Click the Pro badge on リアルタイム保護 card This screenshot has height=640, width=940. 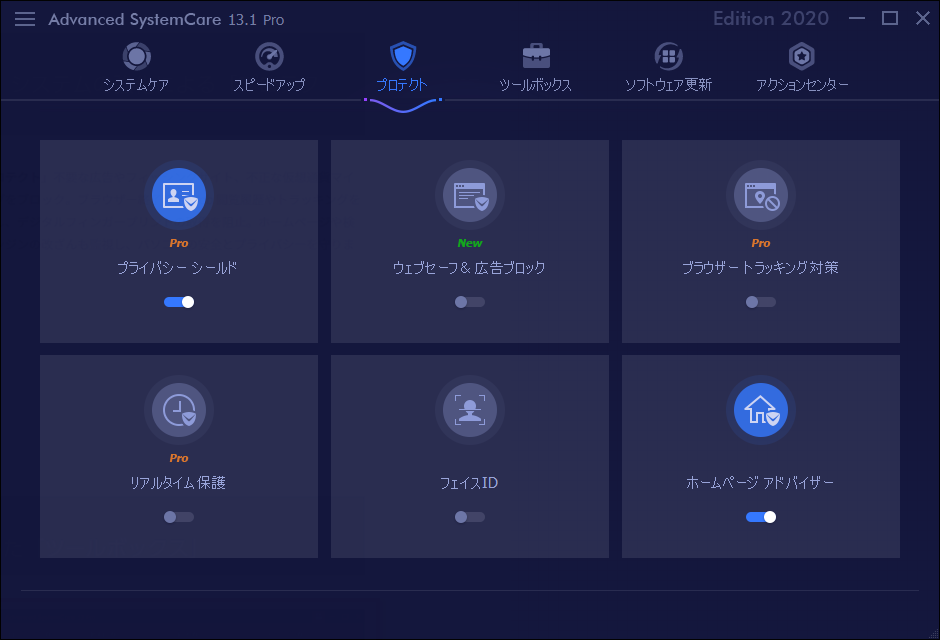point(179,458)
